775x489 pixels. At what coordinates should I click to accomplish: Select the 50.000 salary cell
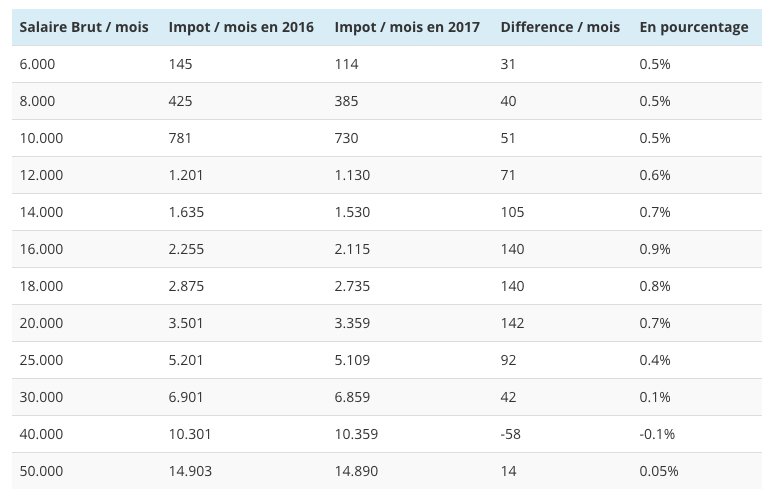(x=41, y=471)
